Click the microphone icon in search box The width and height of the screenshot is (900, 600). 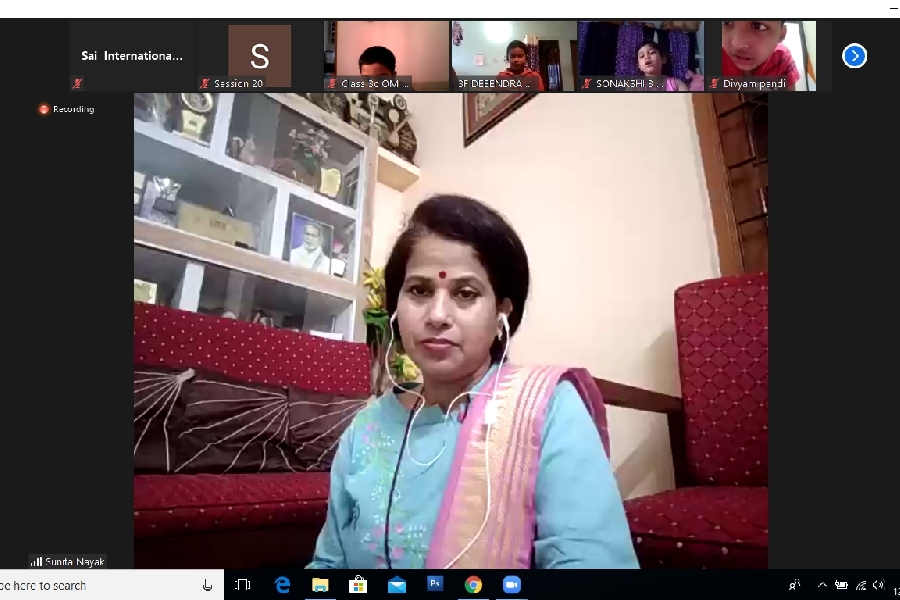click(x=207, y=585)
